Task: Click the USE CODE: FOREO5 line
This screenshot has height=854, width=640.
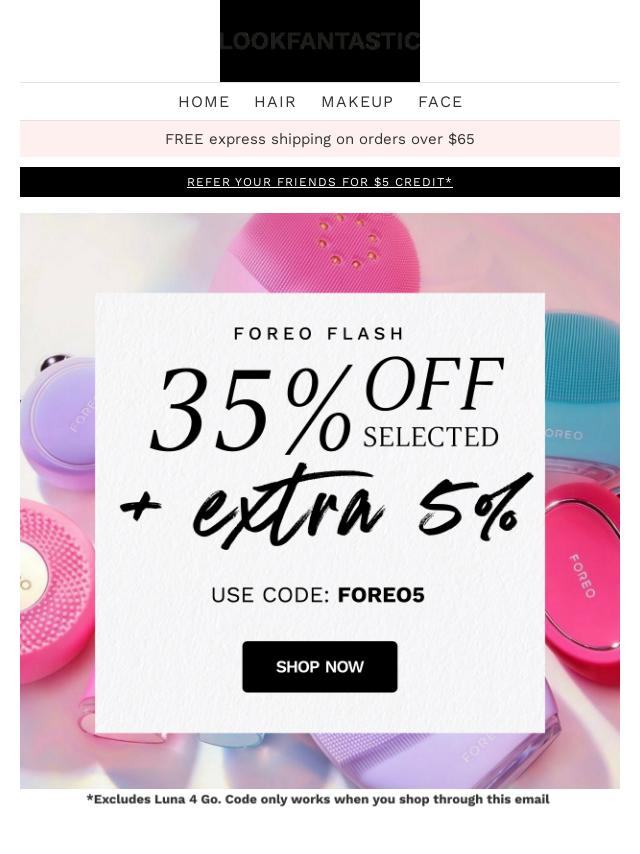Action: [318, 595]
